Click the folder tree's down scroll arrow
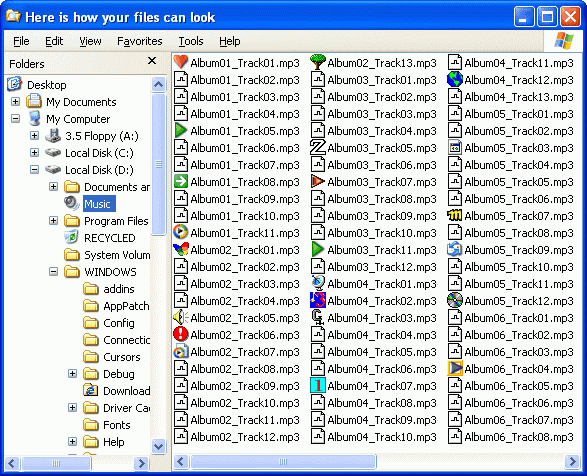 pos(158,446)
